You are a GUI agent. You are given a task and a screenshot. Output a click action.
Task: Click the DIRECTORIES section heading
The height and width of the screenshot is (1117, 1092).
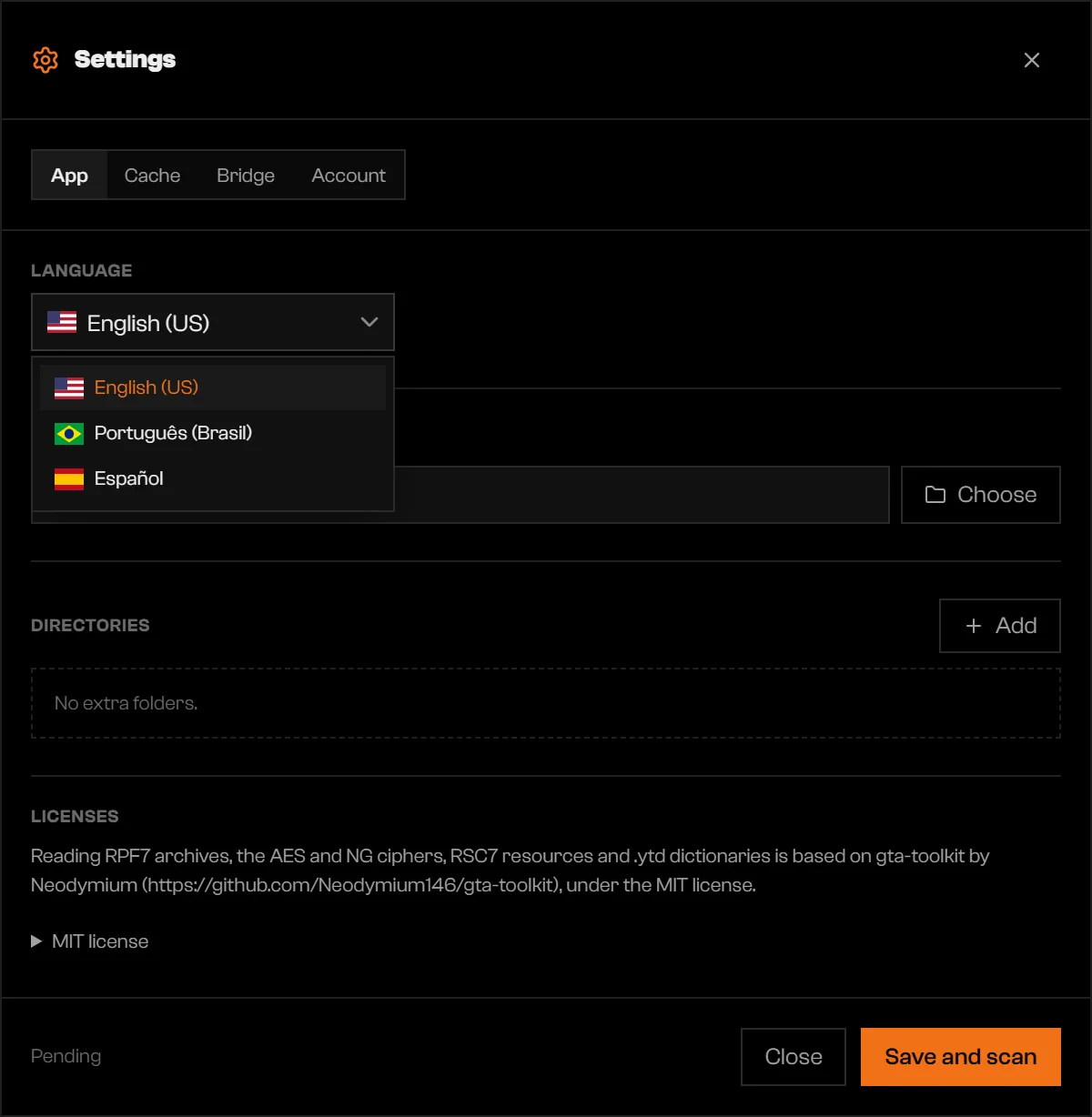coord(90,626)
